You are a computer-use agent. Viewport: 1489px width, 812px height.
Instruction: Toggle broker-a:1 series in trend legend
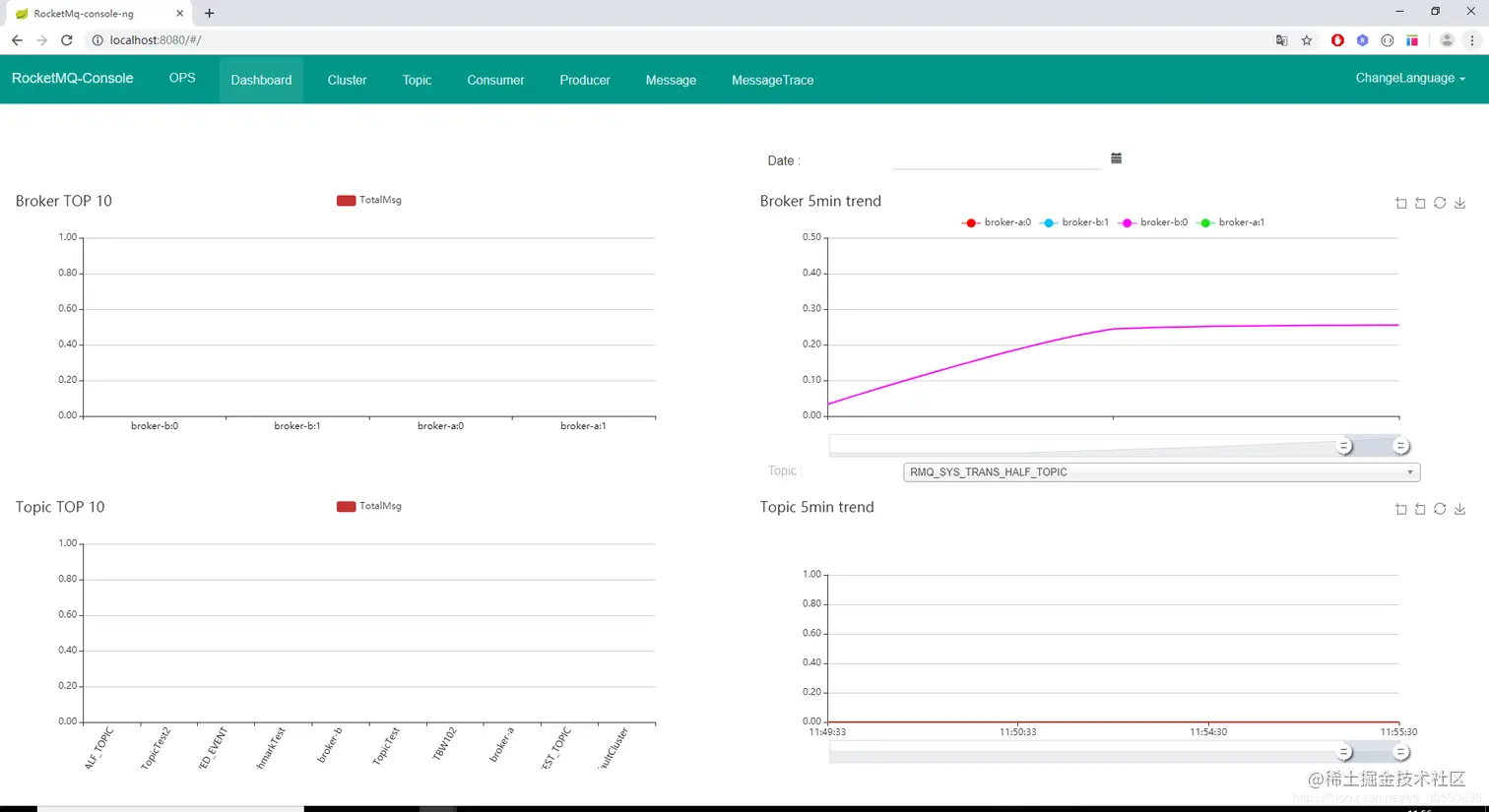(1231, 222)
